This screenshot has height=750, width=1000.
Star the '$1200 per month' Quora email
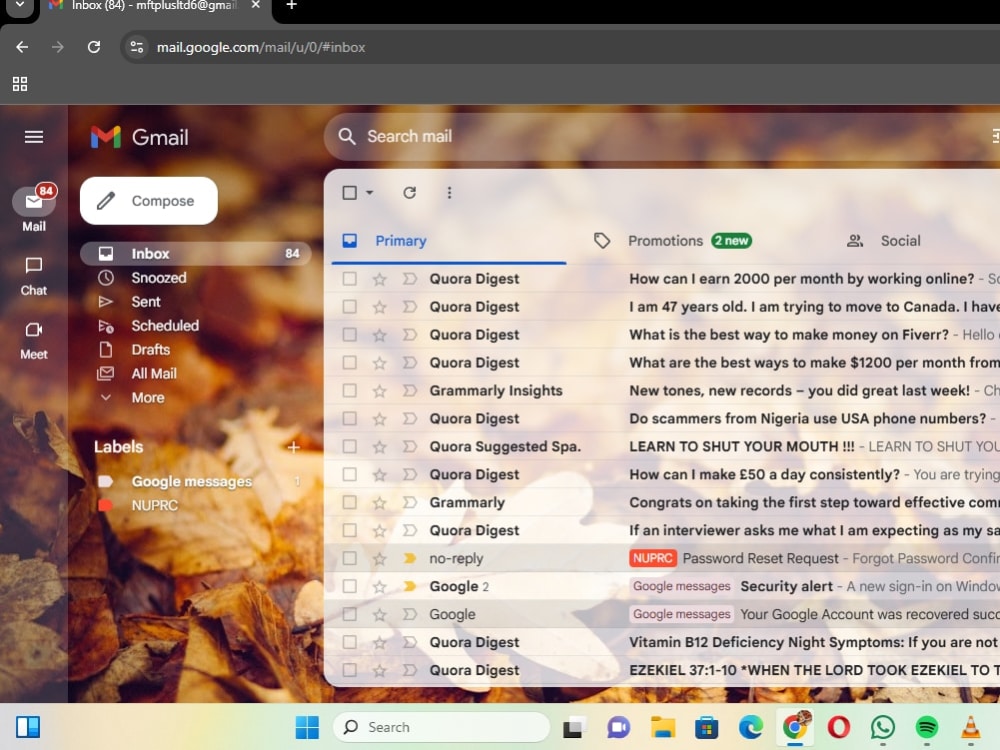pos(379,363)
